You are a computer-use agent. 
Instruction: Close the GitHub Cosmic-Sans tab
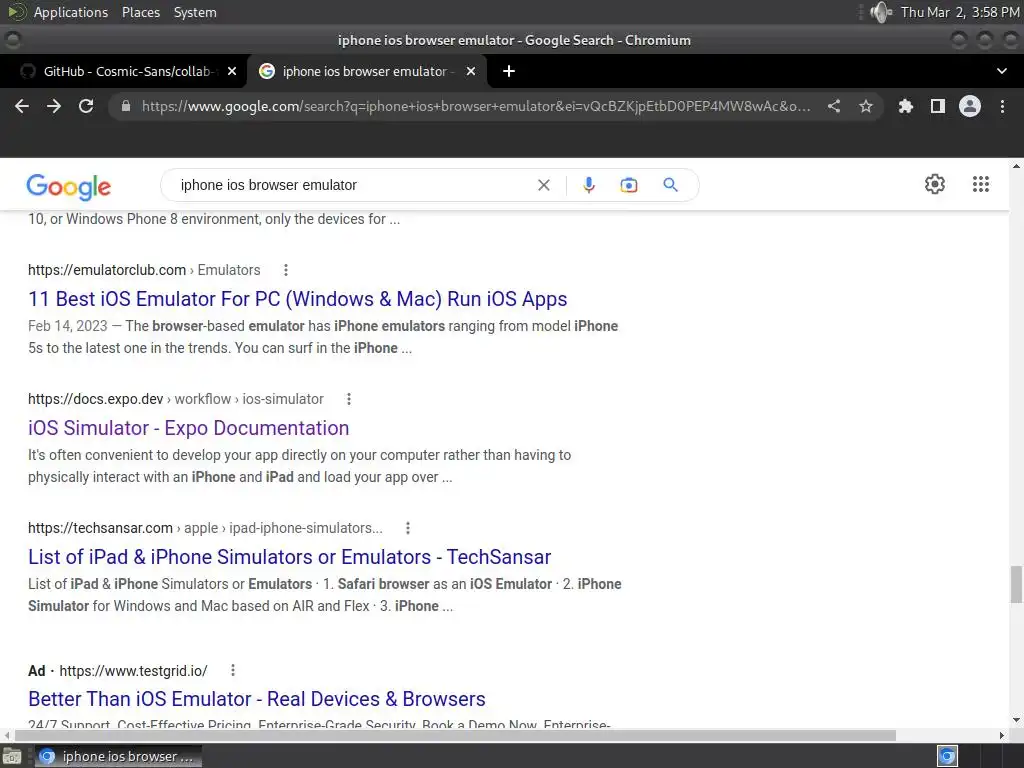232,71
